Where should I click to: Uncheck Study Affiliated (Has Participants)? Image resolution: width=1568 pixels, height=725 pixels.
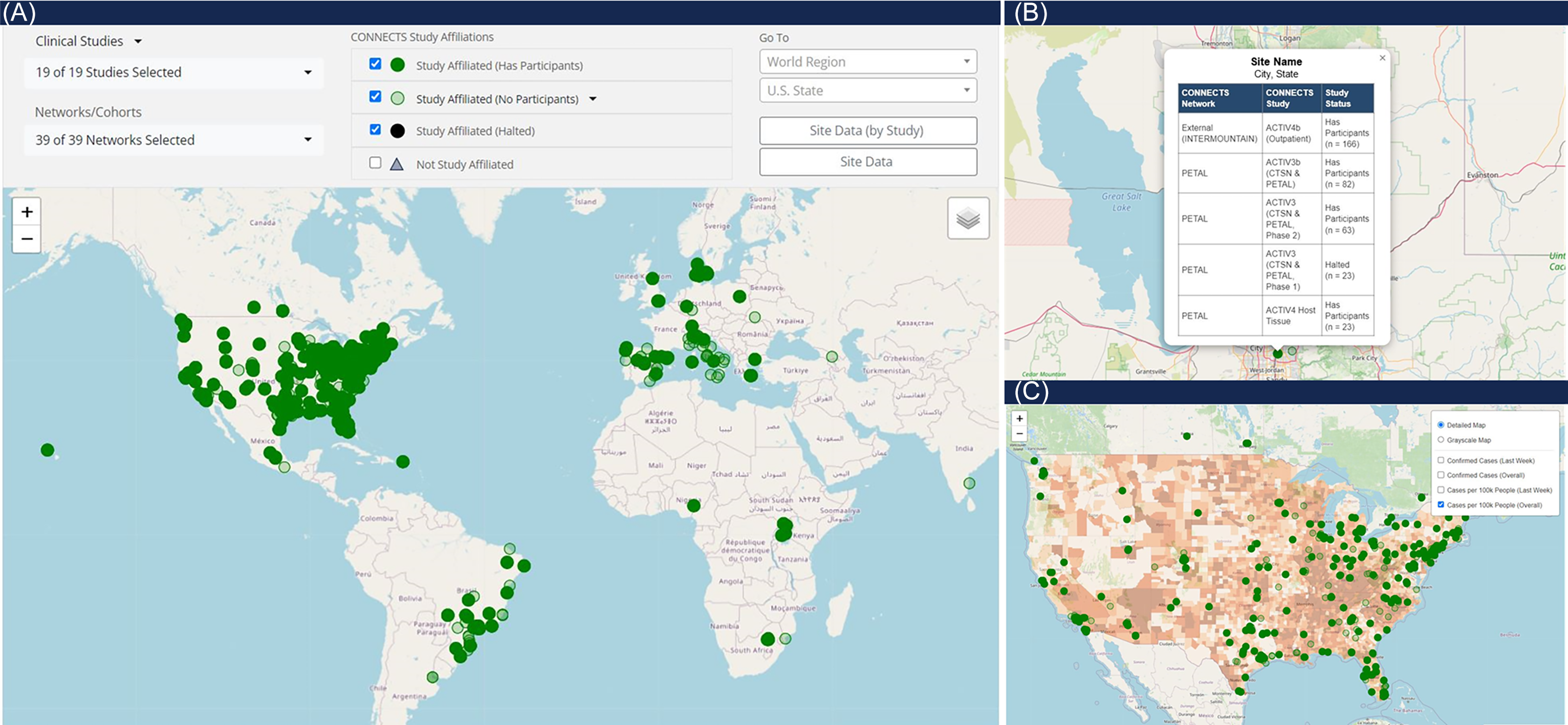pos(375,64)
